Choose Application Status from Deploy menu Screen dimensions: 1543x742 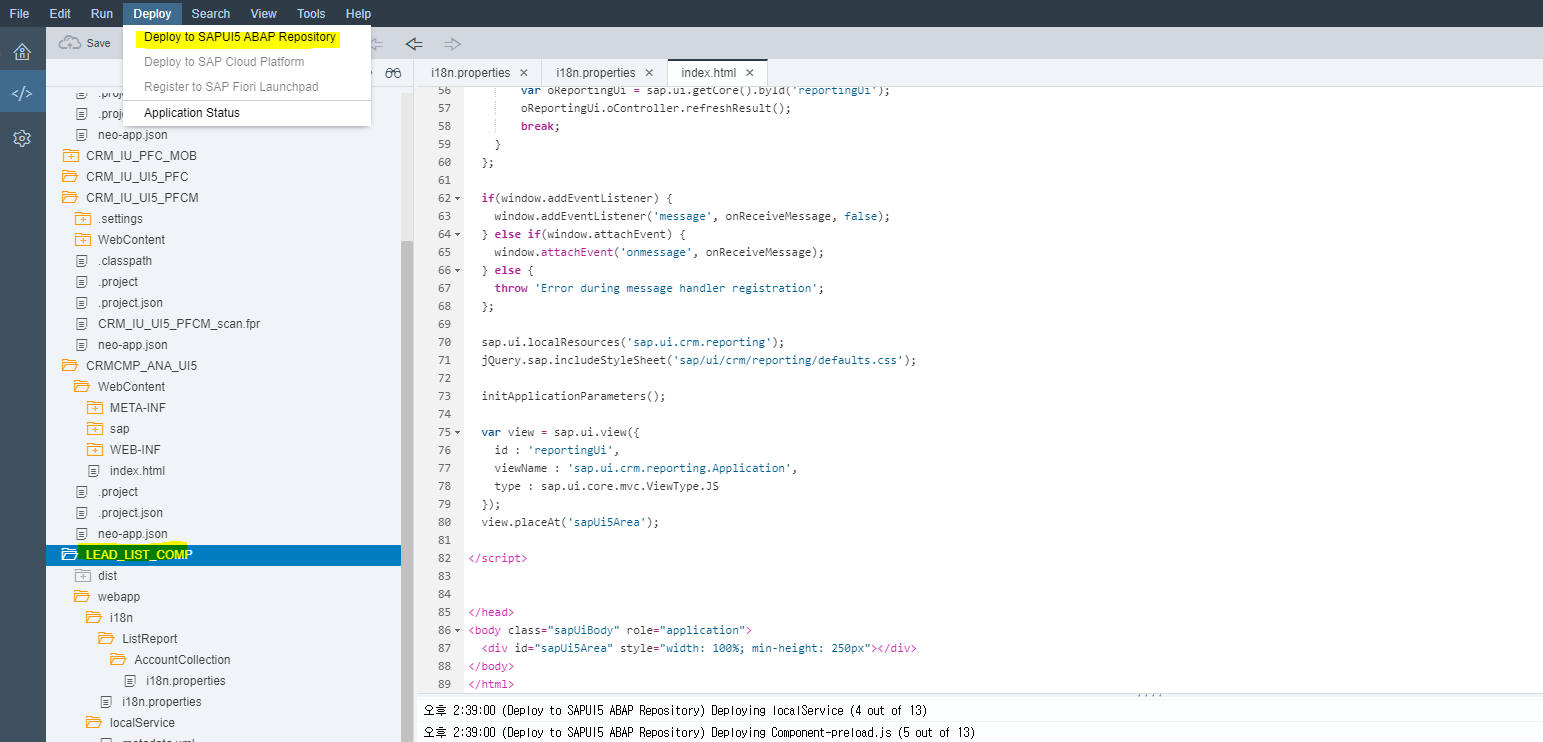pyautogui.click(x=192, y=113)
